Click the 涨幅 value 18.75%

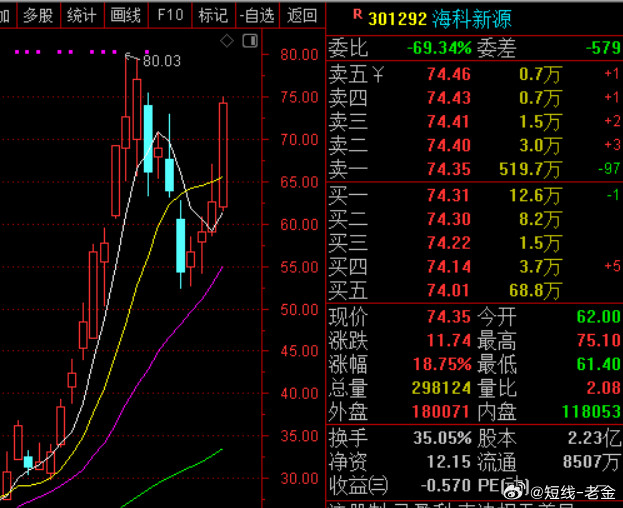pos(442,365)
